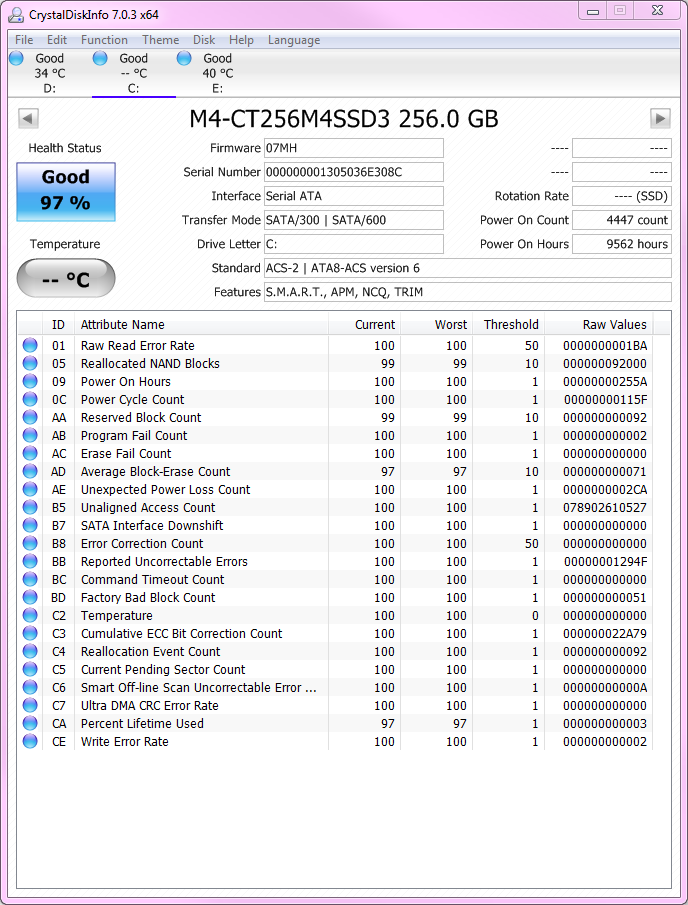Click status orb of Ultra DMA CRC Error Rate
This screenshot has height=905, width=688.
coord(30,705)
